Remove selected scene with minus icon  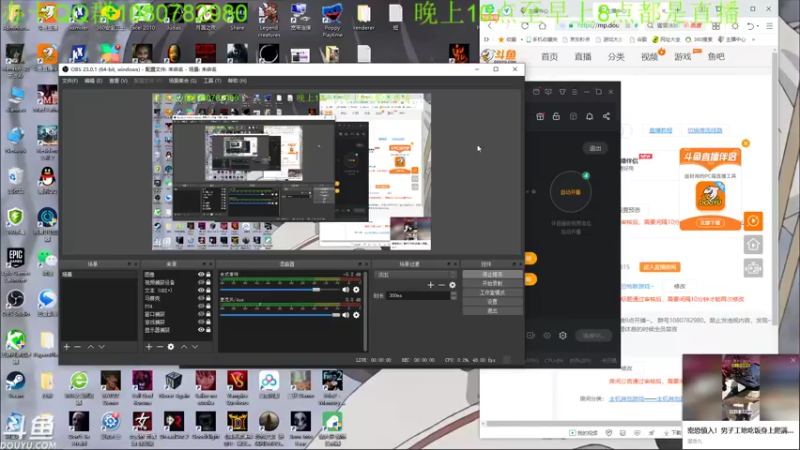pyautogui.click(x=78, y=346)
